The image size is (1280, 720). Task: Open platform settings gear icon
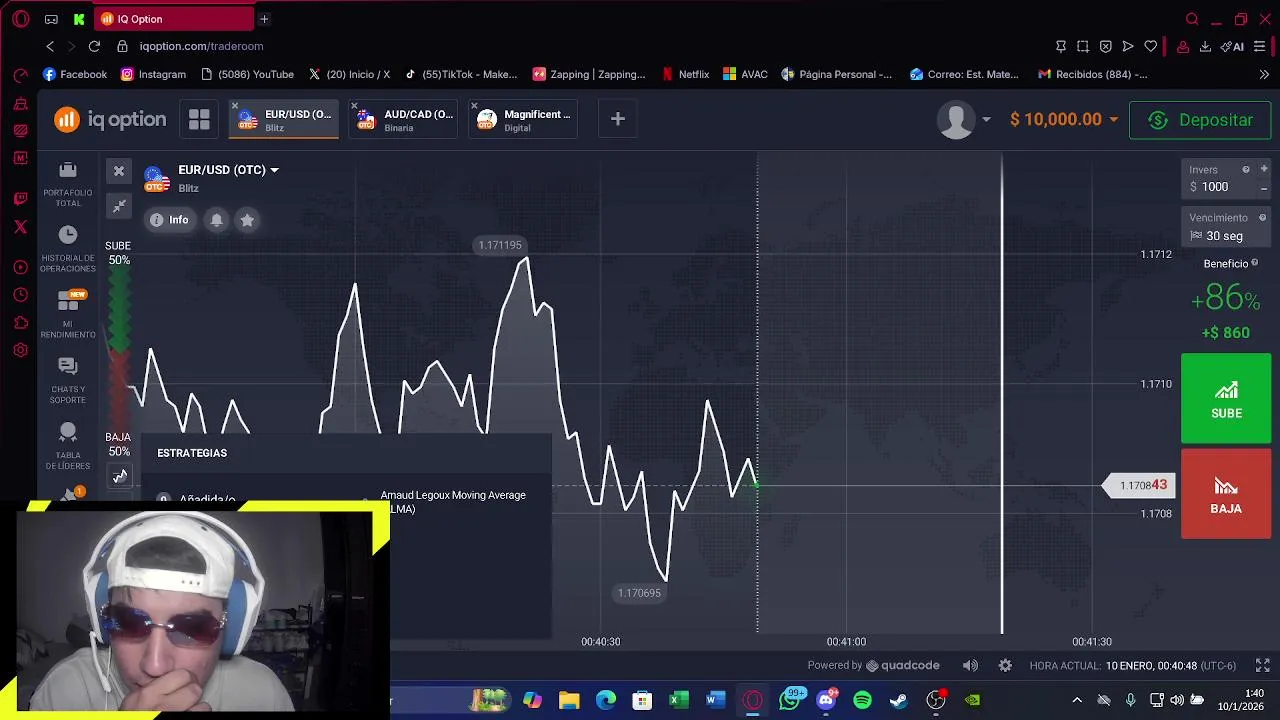(x=1005, y=666)
